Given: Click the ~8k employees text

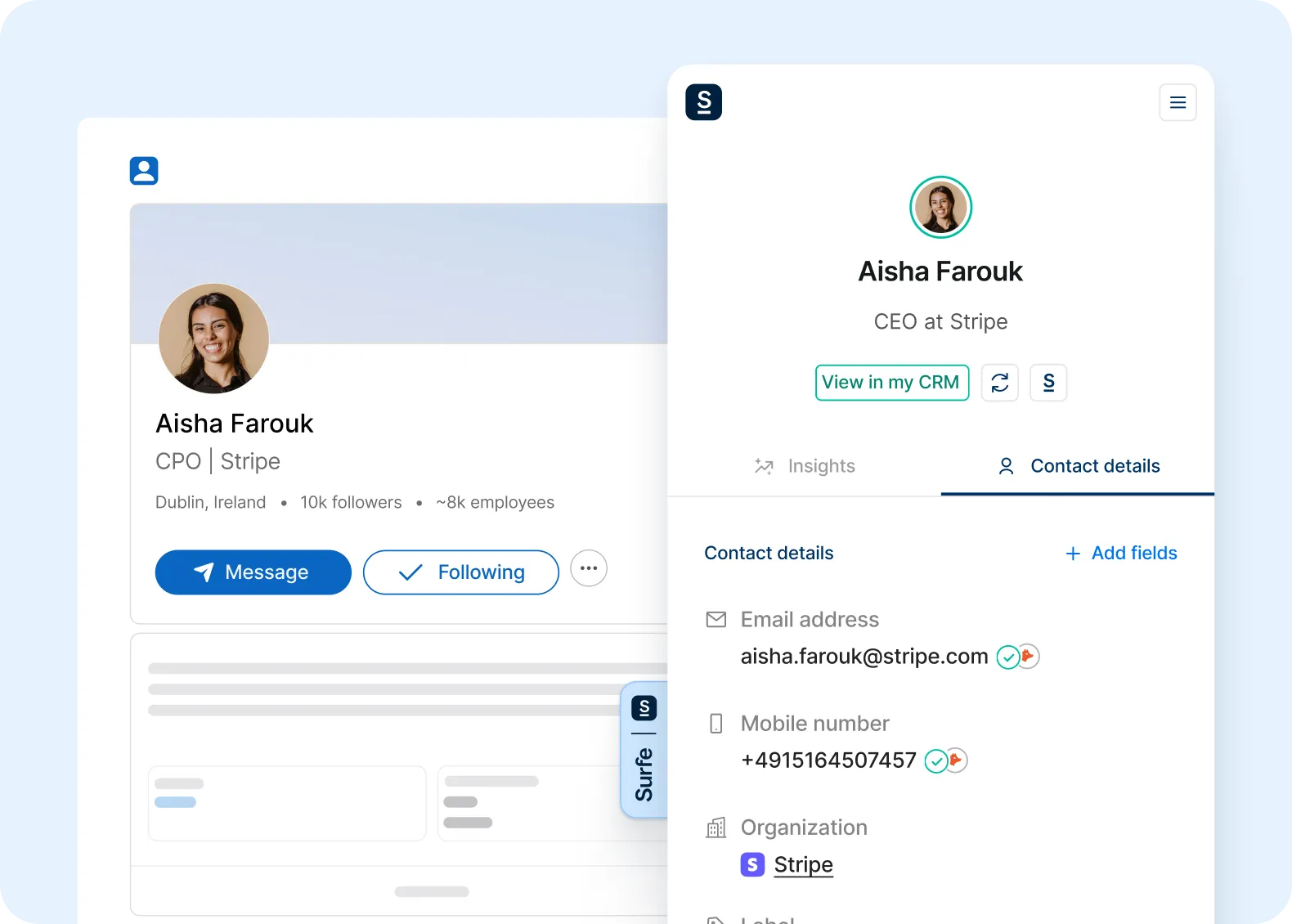Looking at the screenshot, I should (x=495, y=502).
